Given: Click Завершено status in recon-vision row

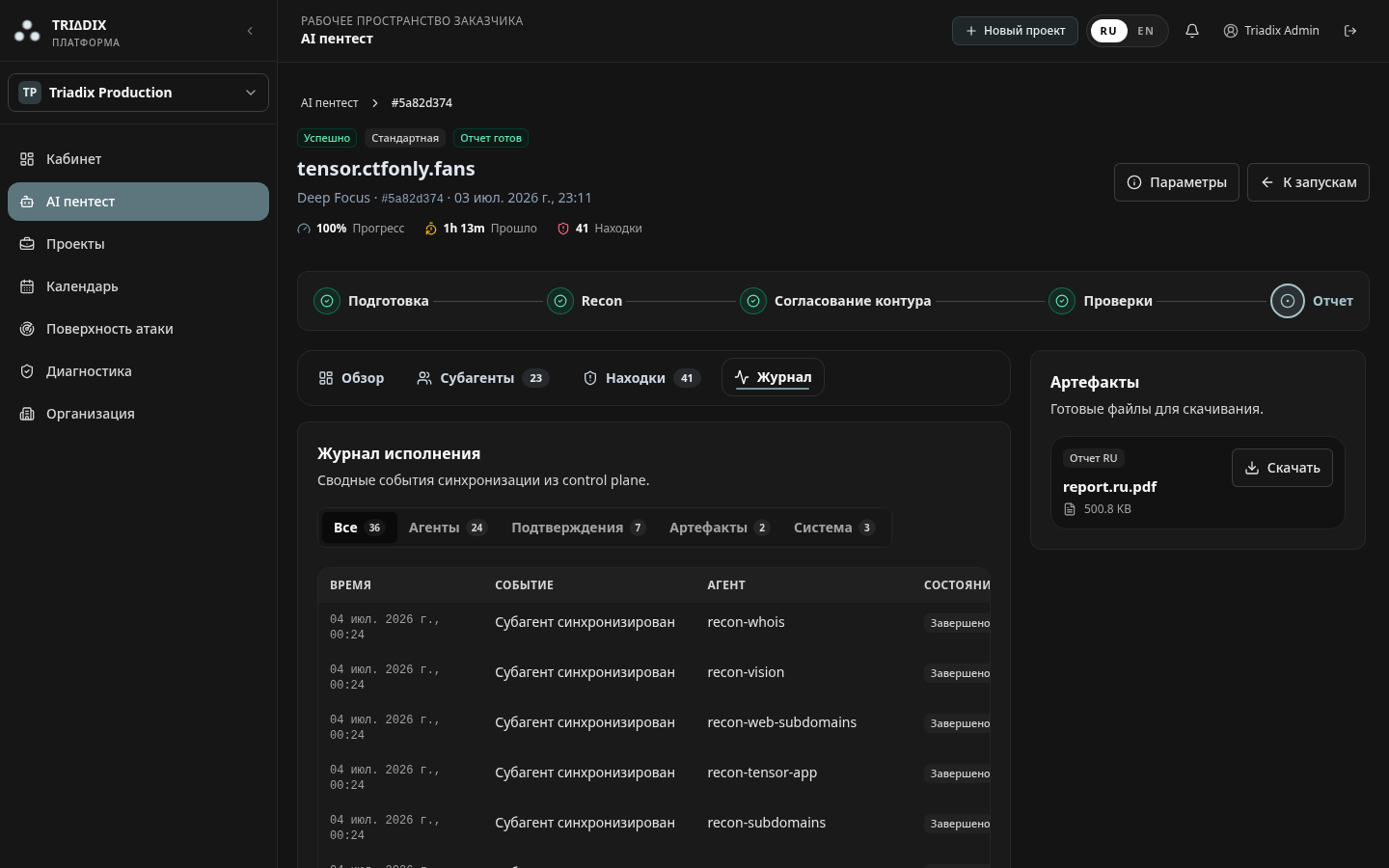Looking at the screenshot, I should click(x=959, y=673).
